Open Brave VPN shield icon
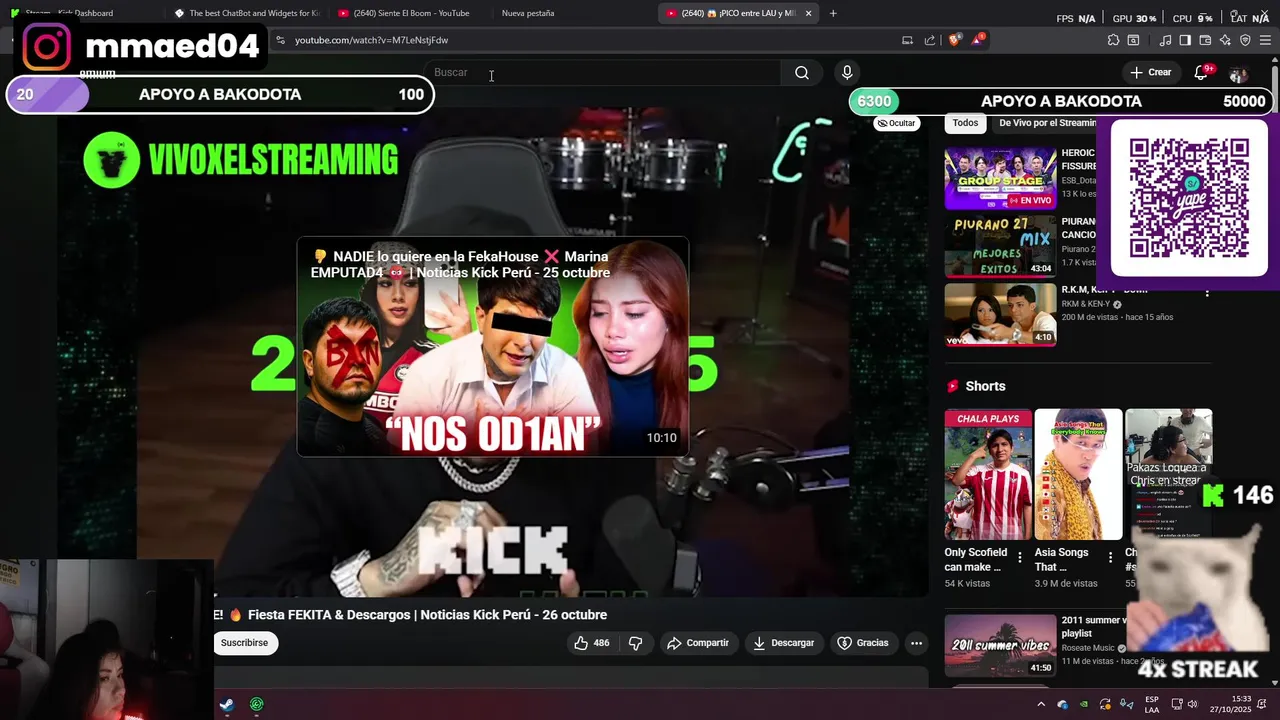 pos(1245,40)
